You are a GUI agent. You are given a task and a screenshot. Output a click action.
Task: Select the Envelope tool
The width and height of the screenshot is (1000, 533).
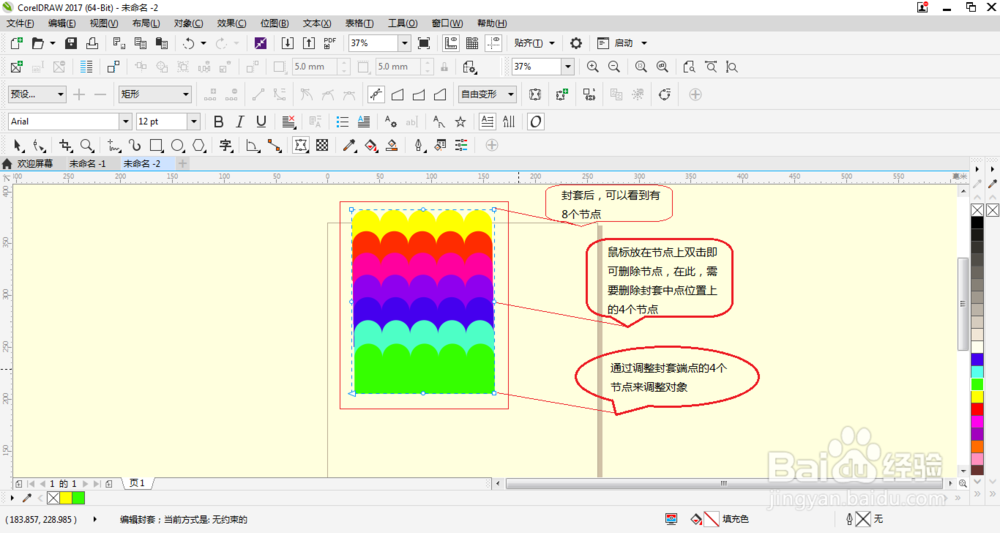tap(300, 145)
